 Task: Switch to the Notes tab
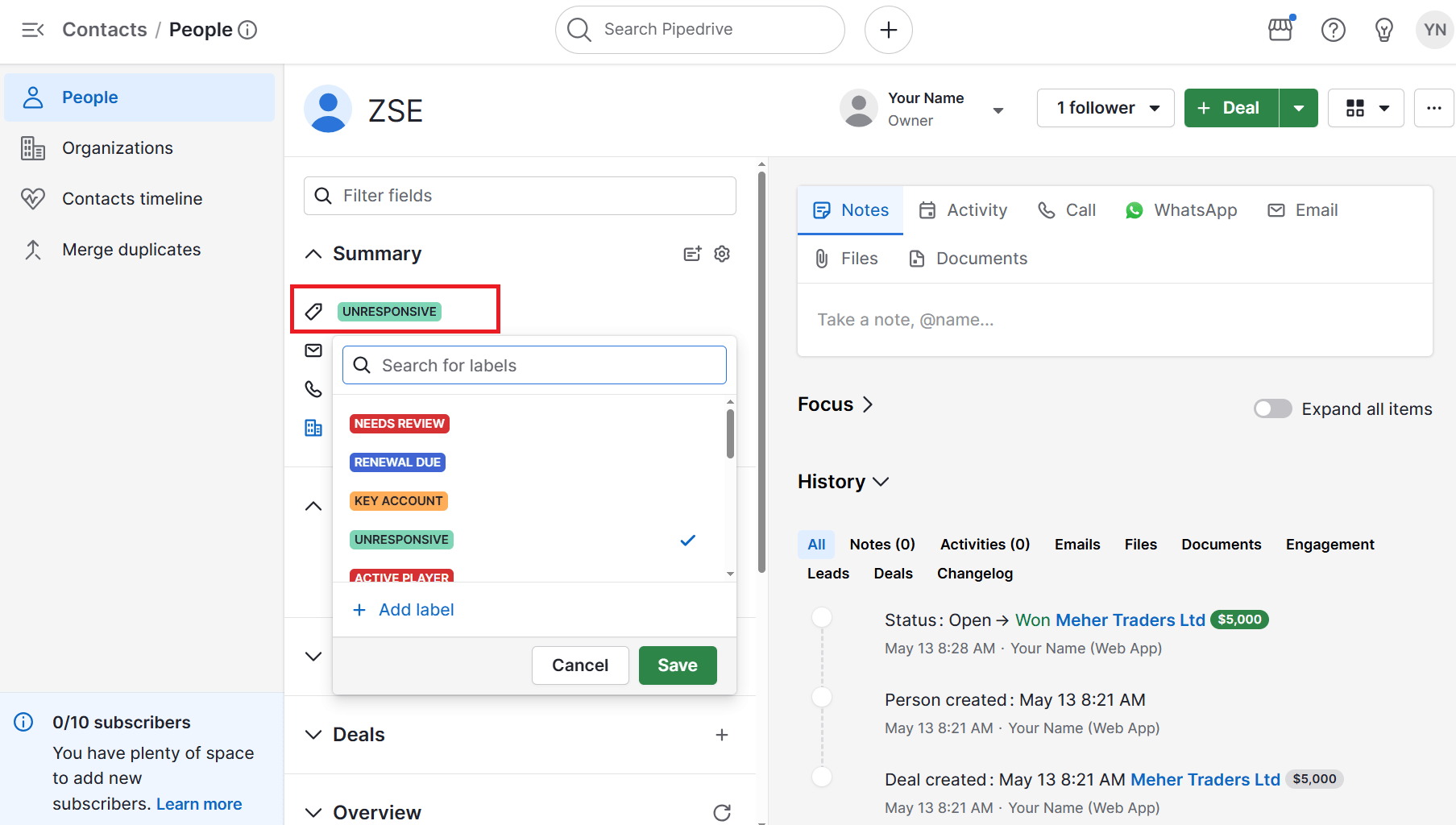click(x=850, y=210)
